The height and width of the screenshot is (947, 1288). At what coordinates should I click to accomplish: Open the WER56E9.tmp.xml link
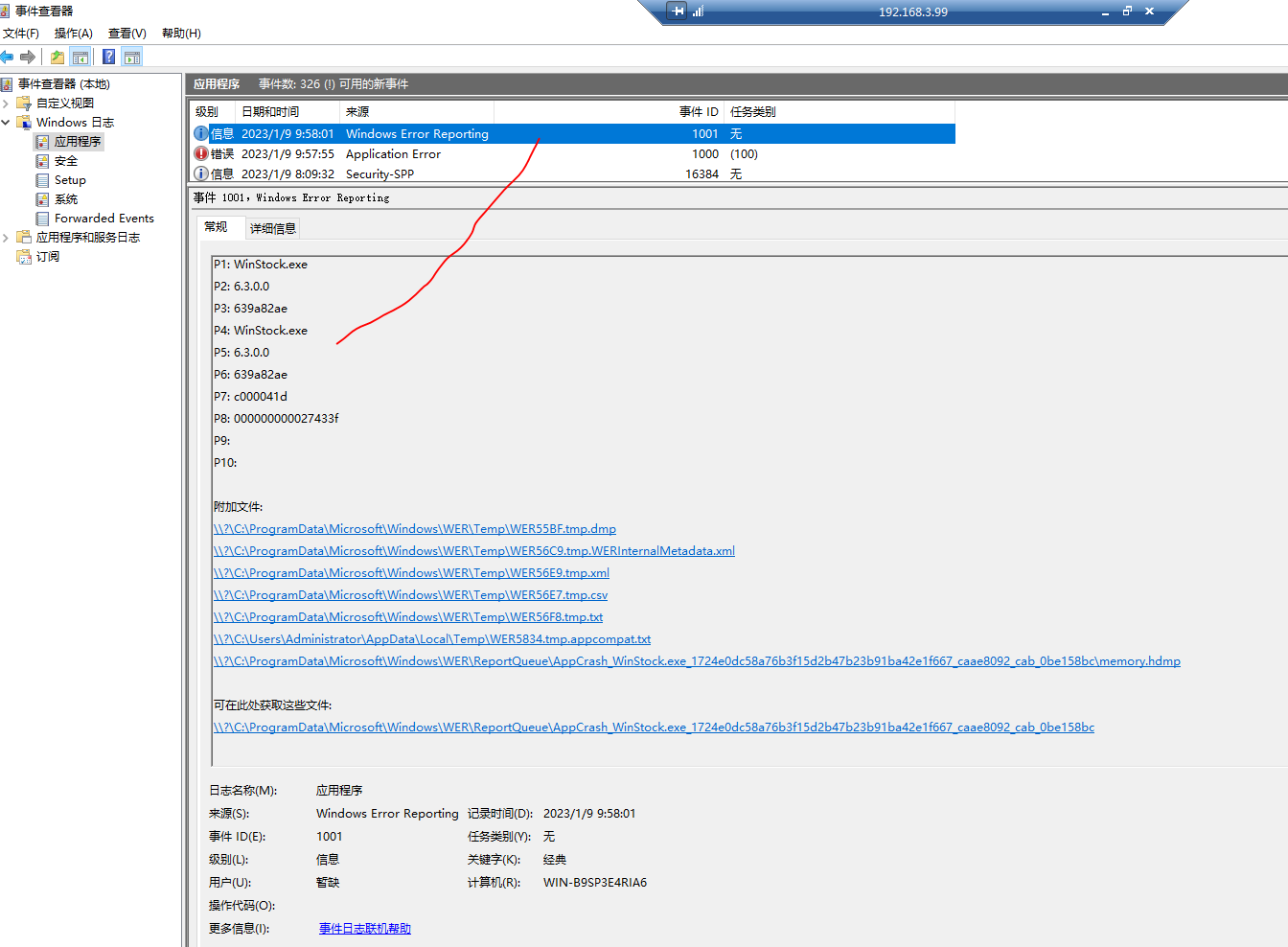click(411, 573)
